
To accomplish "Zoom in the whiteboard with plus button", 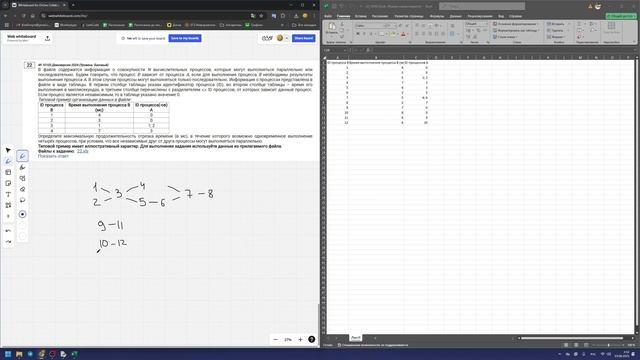I will click(300, 340).
